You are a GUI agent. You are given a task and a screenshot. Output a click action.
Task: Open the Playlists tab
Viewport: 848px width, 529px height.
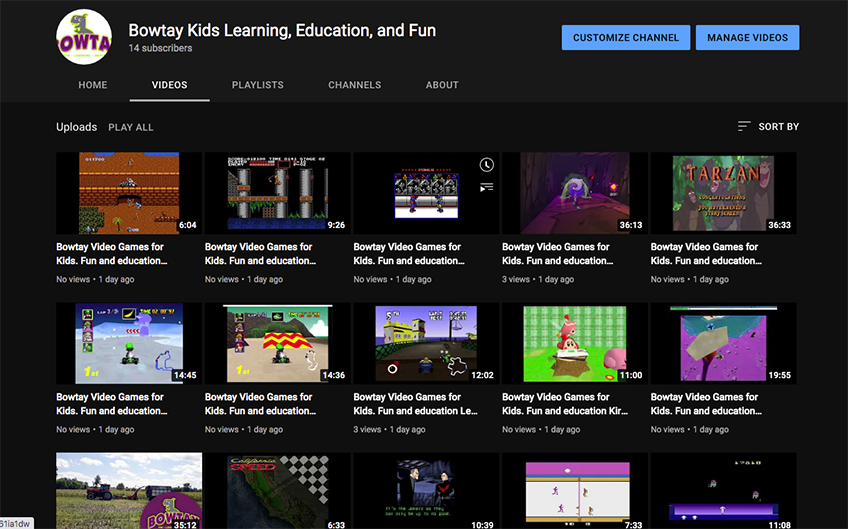coord(257,85)
